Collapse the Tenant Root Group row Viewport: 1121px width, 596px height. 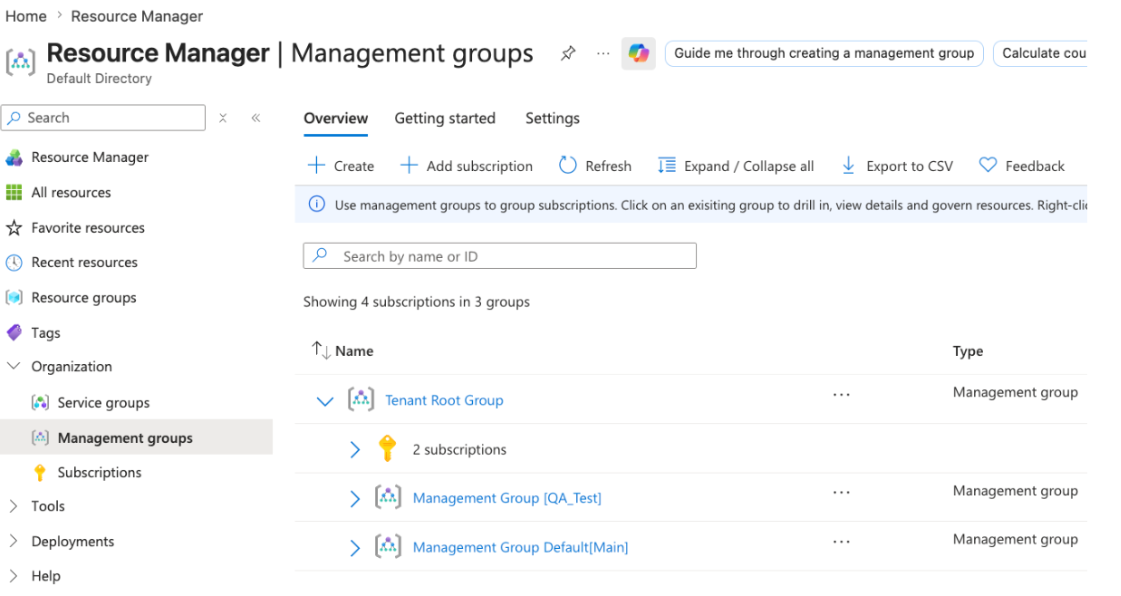tap(325, 402)
